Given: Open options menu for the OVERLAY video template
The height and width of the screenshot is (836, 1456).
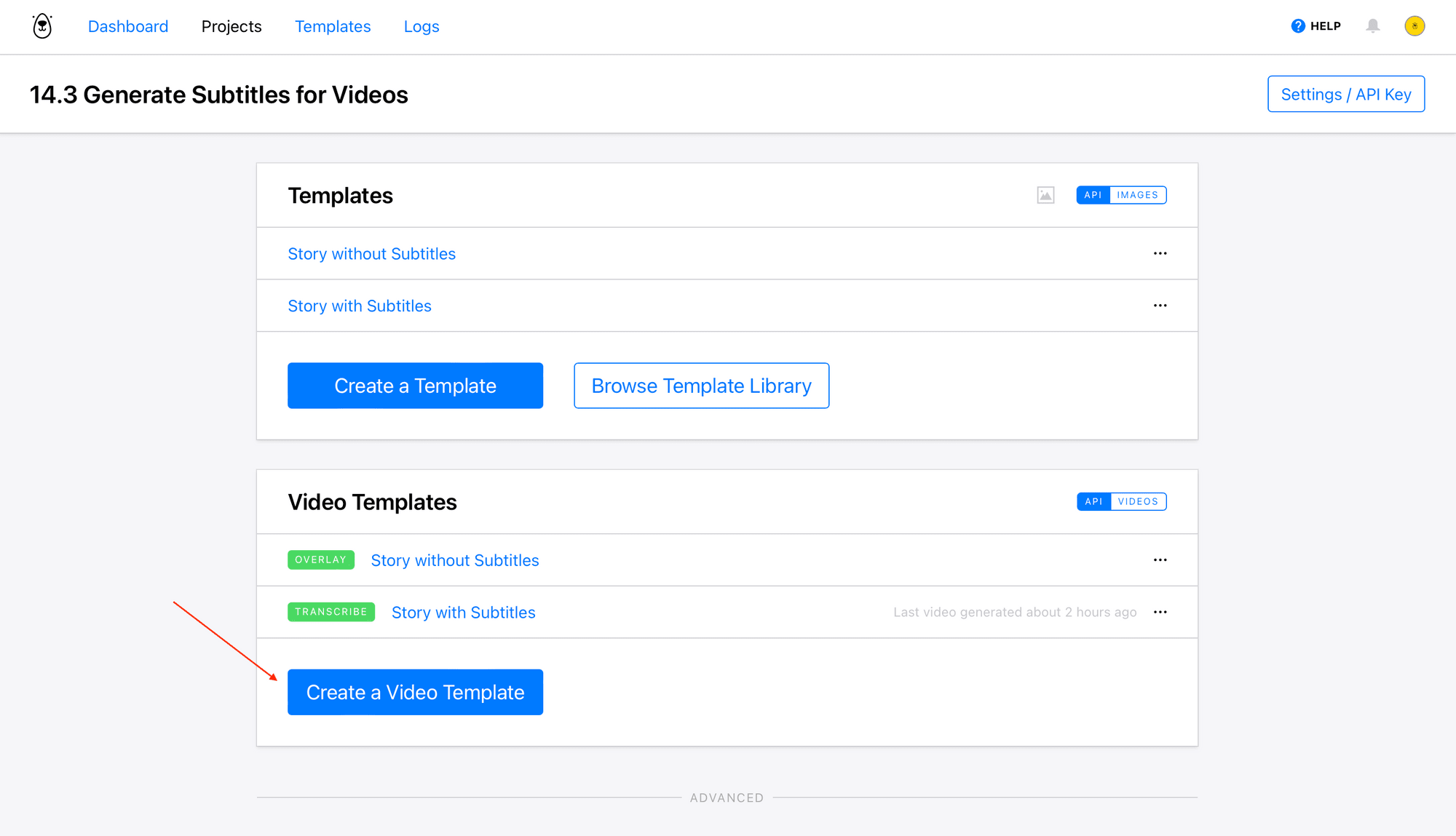Looking at the screenshot, I should coord(1160,560).
